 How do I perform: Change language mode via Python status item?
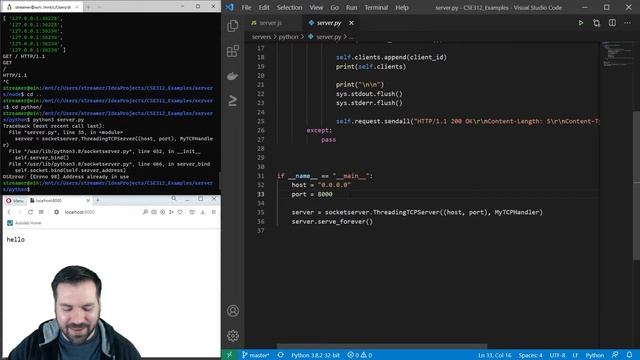click(x=595, y=355)
